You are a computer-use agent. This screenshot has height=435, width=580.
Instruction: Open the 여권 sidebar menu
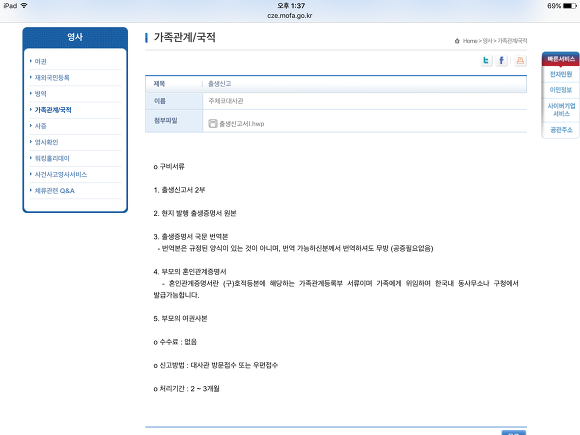40,61
